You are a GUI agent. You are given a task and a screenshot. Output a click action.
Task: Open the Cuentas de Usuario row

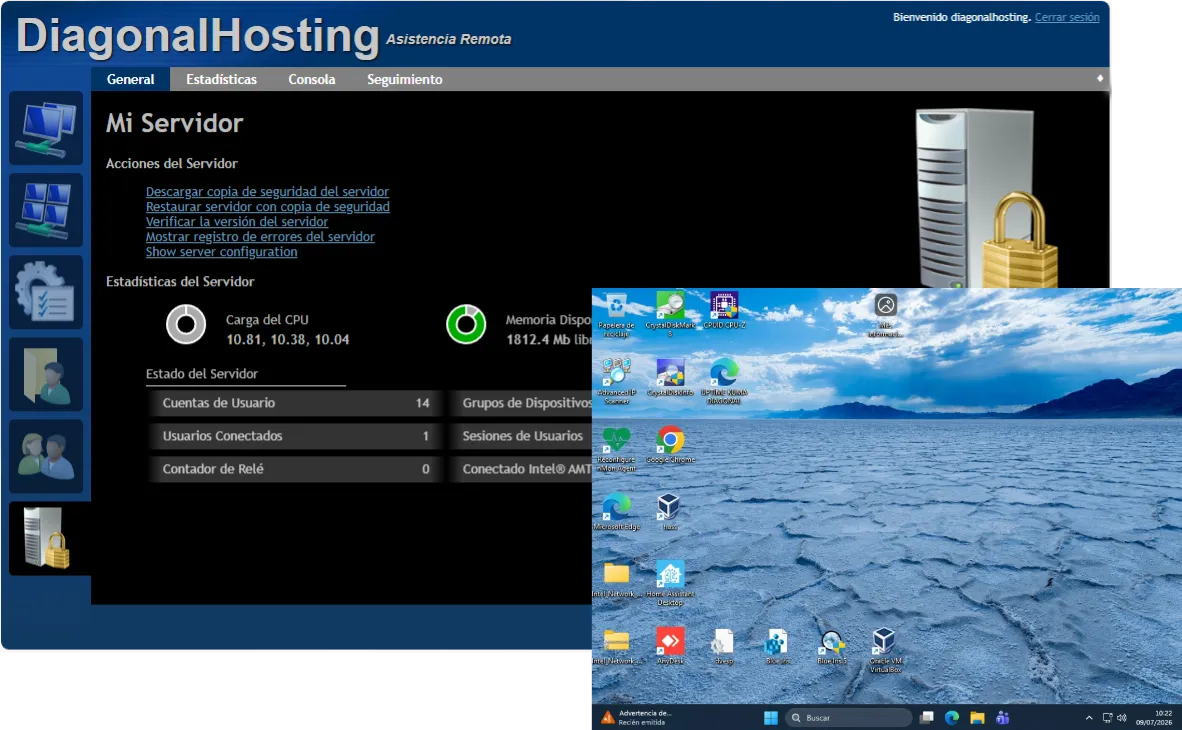click(295, 403)
